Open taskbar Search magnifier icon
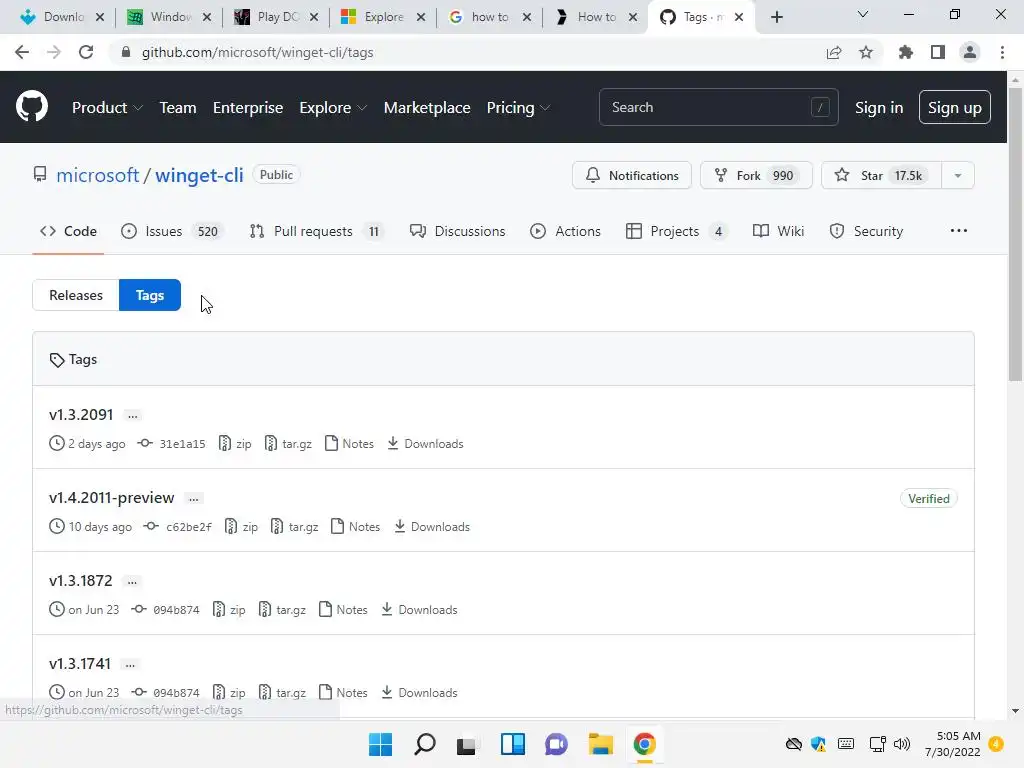Screen dimensions: 1024x768 tap(424, 744)
